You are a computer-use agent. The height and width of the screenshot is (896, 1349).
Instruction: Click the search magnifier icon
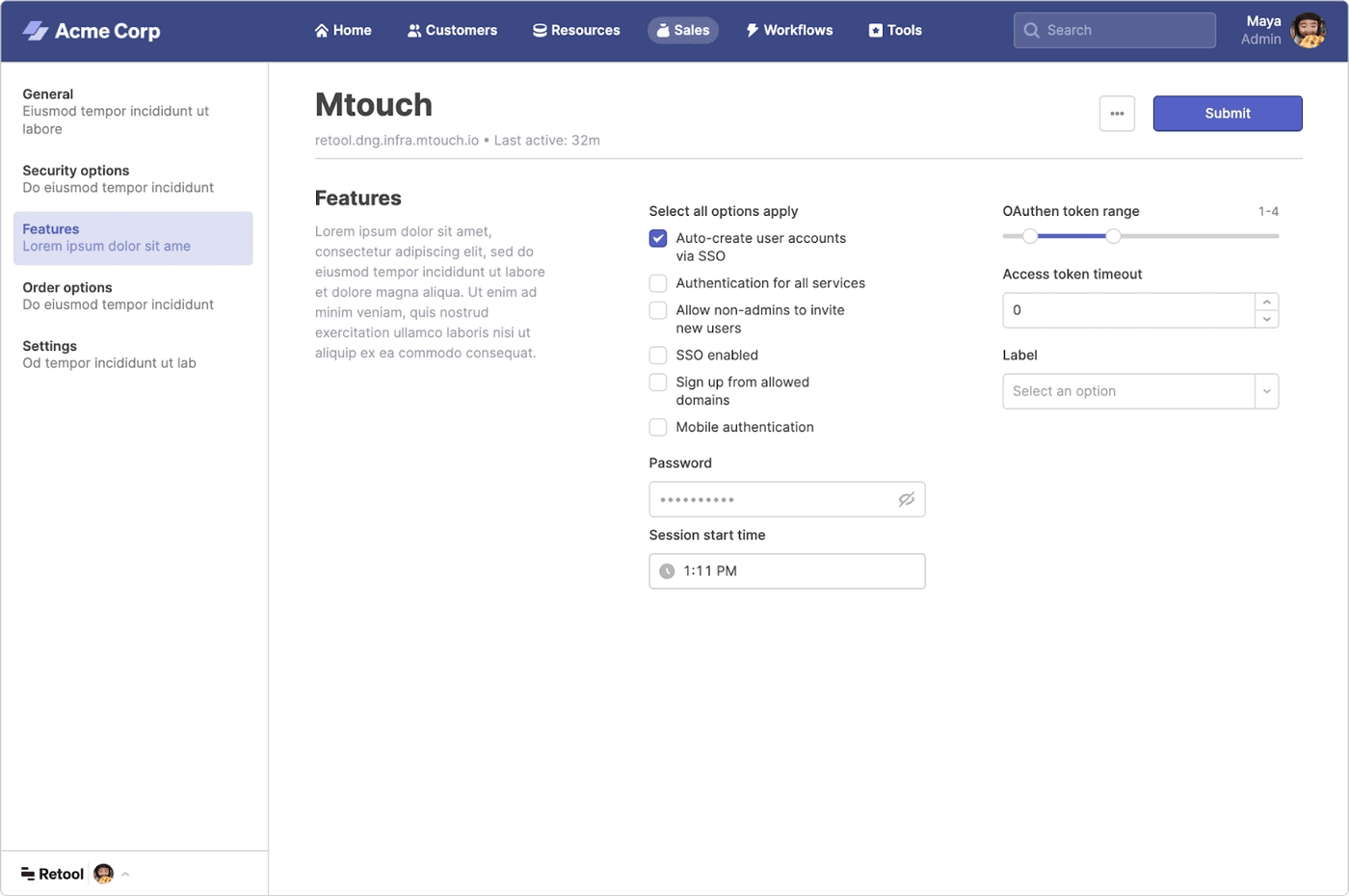pyautogui.click(x=1030, y=30)
